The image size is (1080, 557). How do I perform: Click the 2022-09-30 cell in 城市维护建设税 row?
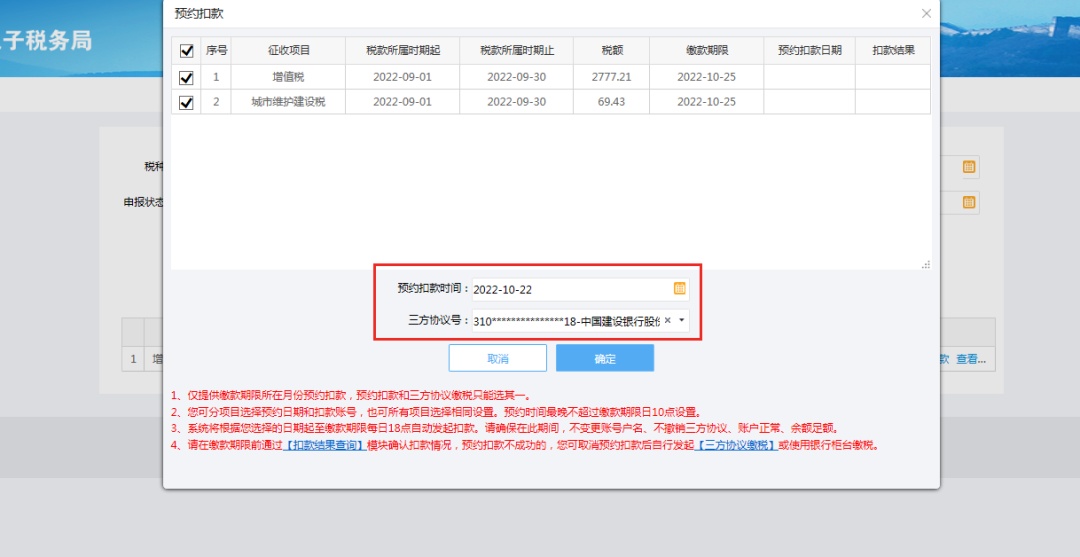(517, 102)
